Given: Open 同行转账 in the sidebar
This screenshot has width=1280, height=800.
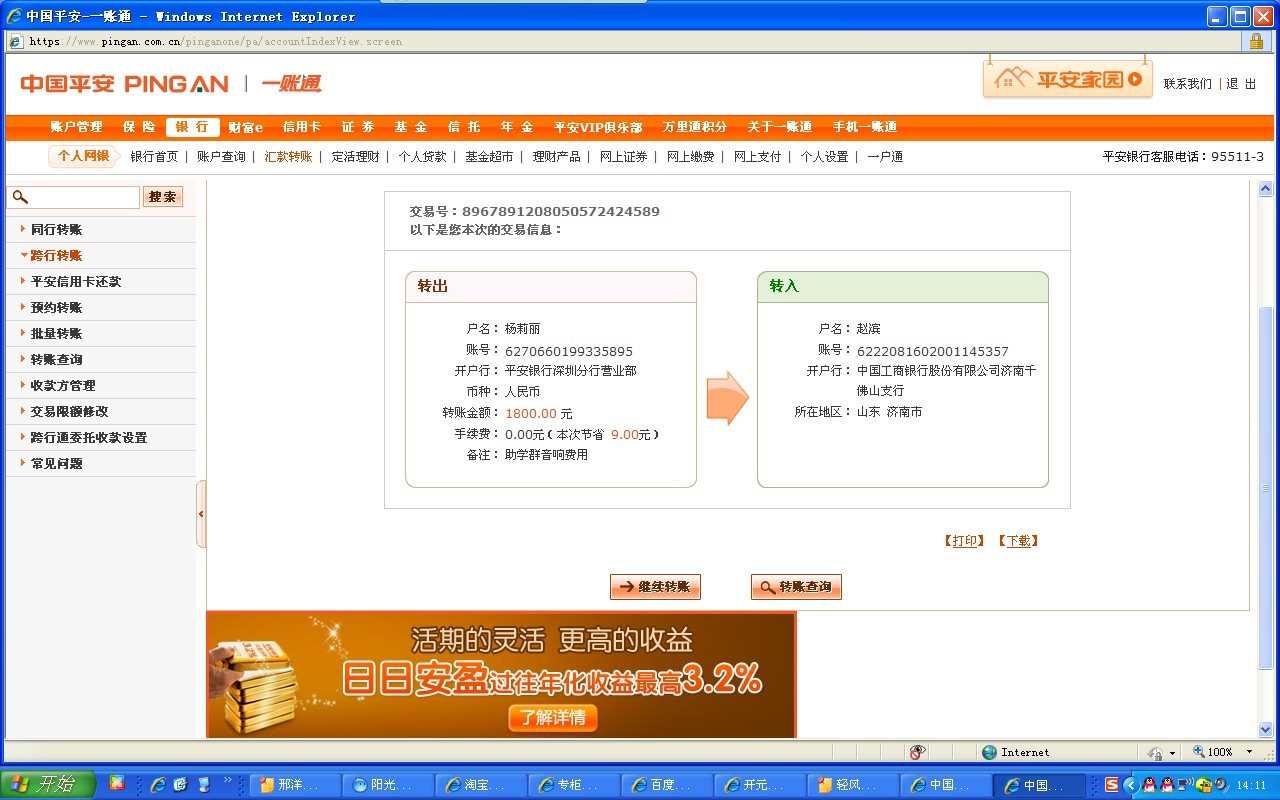Looking at the screenshot, I should 56,230.
